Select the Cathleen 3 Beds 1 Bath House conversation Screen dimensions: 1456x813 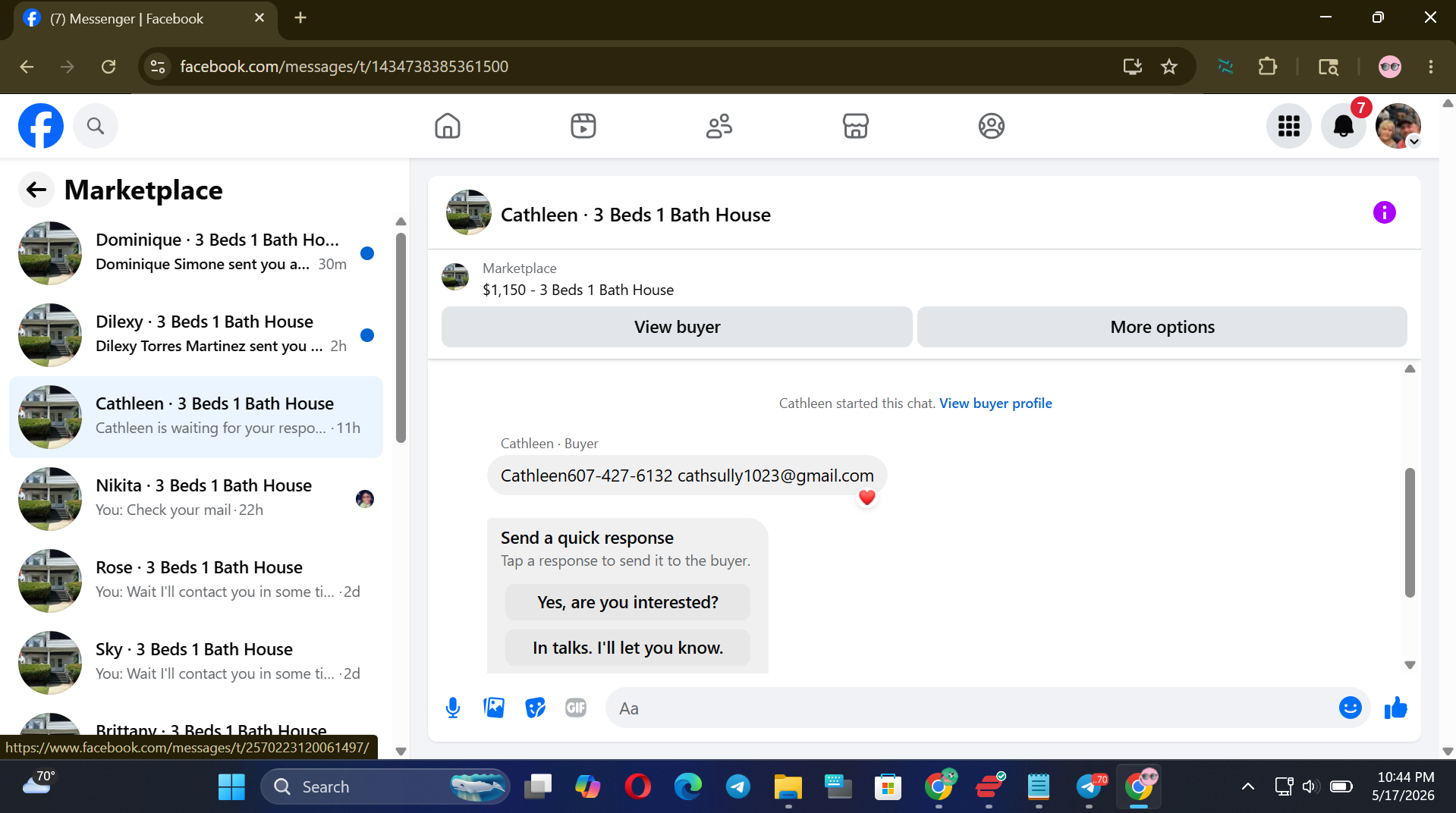tap(196, 417)
